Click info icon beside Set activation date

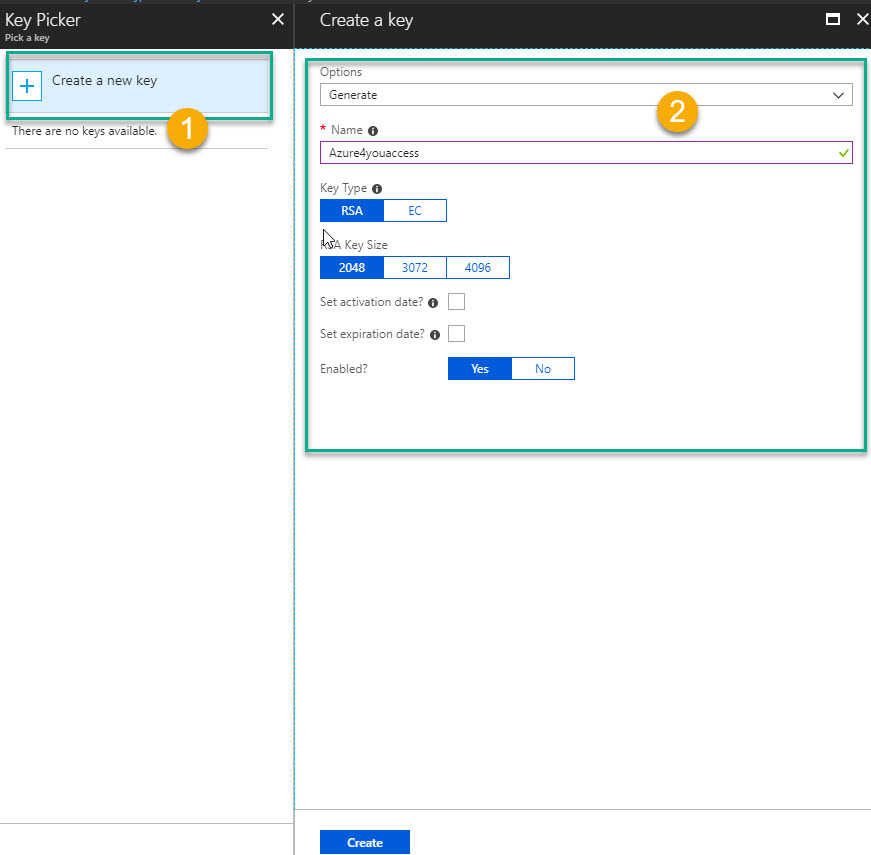(x=435, y=302)
